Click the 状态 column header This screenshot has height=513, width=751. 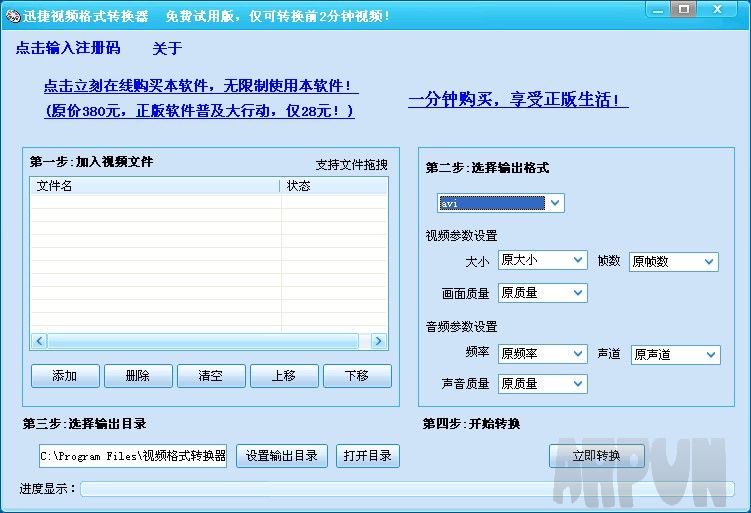(334, 186)
